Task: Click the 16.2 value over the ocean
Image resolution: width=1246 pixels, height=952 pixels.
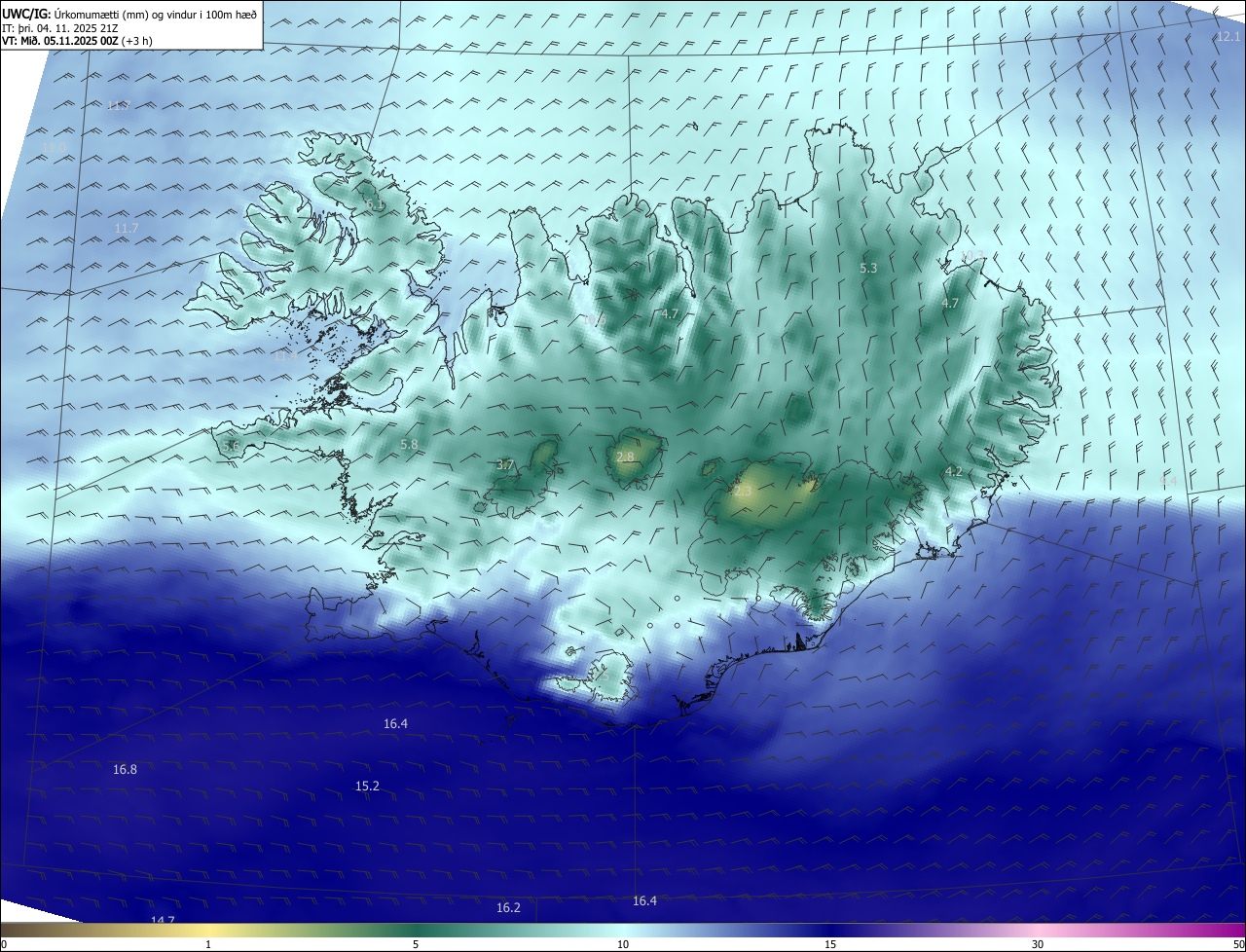Action: (508, 908)
